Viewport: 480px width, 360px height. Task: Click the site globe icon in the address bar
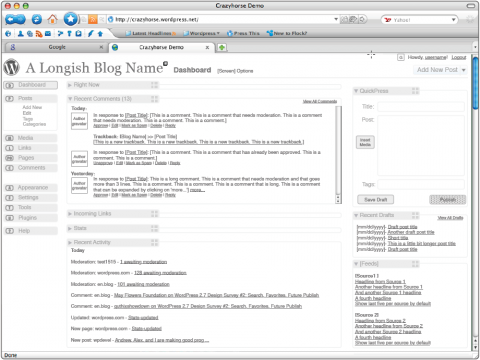pos(111,20)
